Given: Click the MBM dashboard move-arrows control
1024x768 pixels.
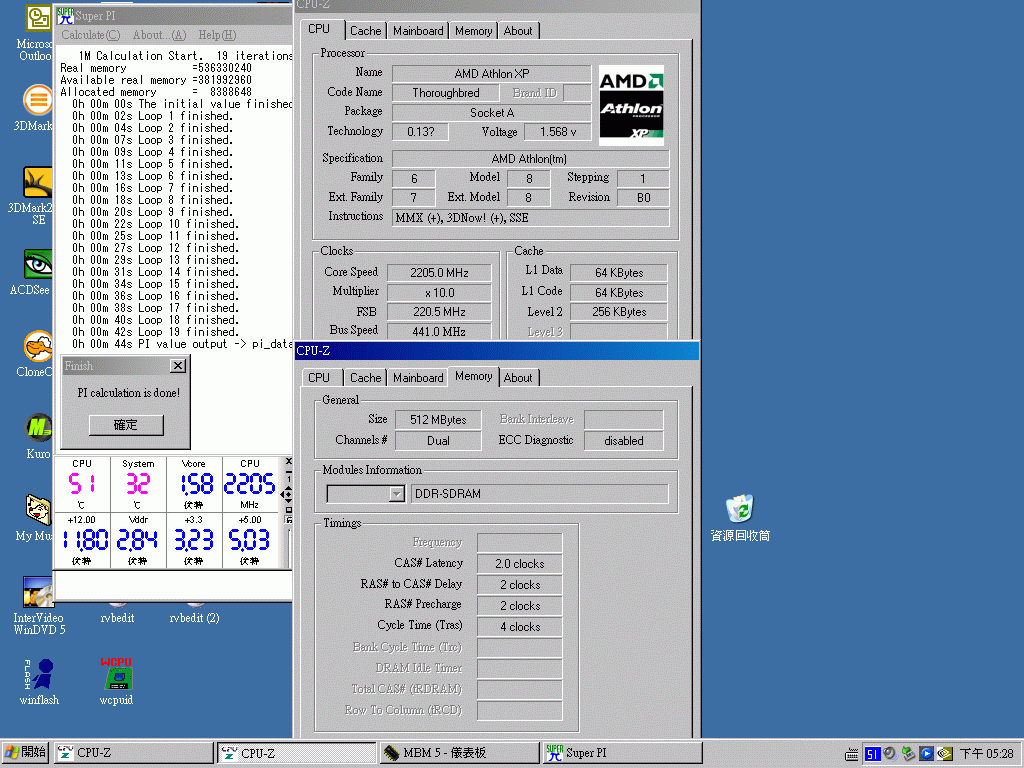Looking at the screenshot, I should click(x=287, y=494).
